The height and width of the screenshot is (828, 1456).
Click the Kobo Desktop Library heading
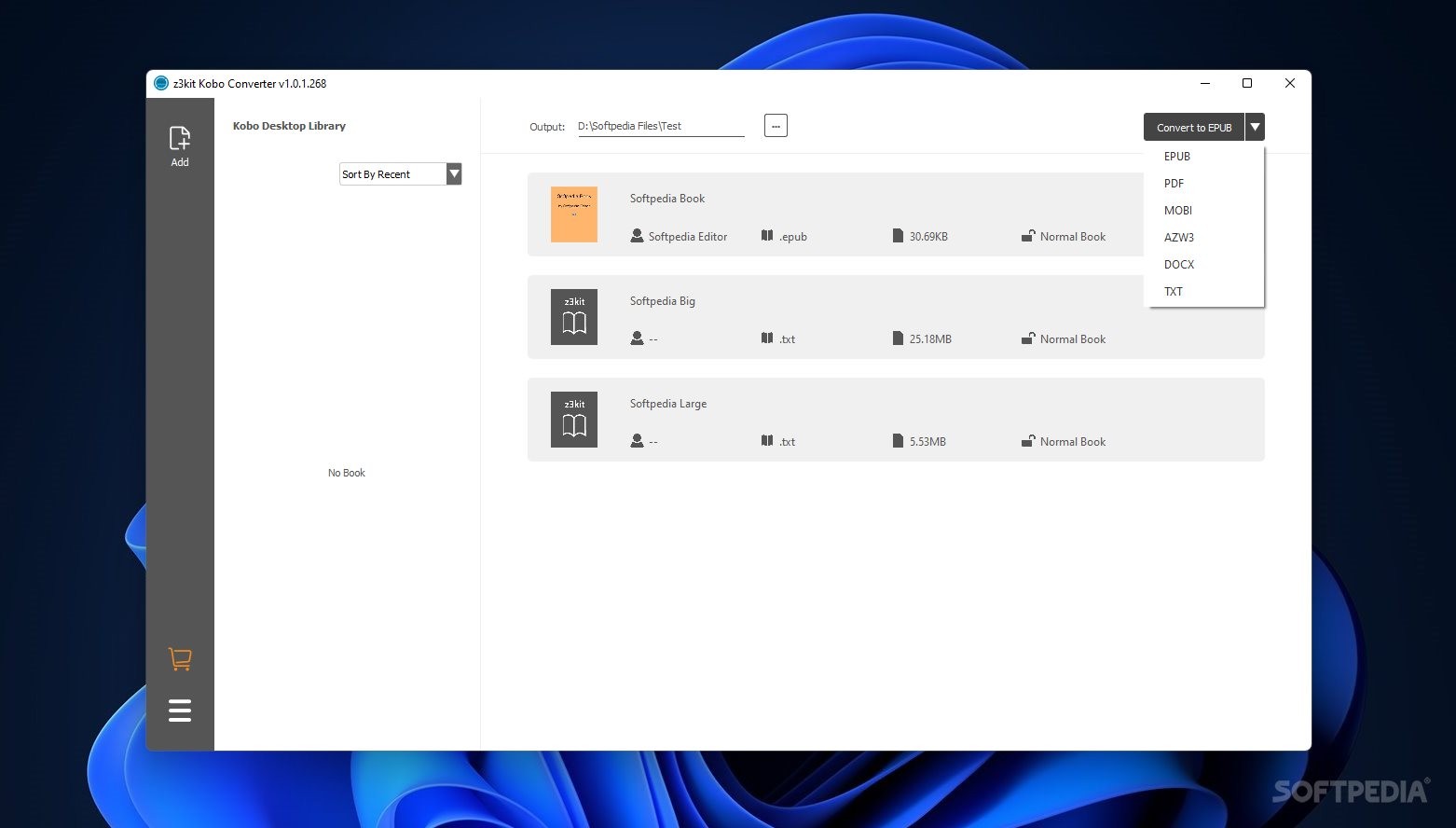coord(289,126)
